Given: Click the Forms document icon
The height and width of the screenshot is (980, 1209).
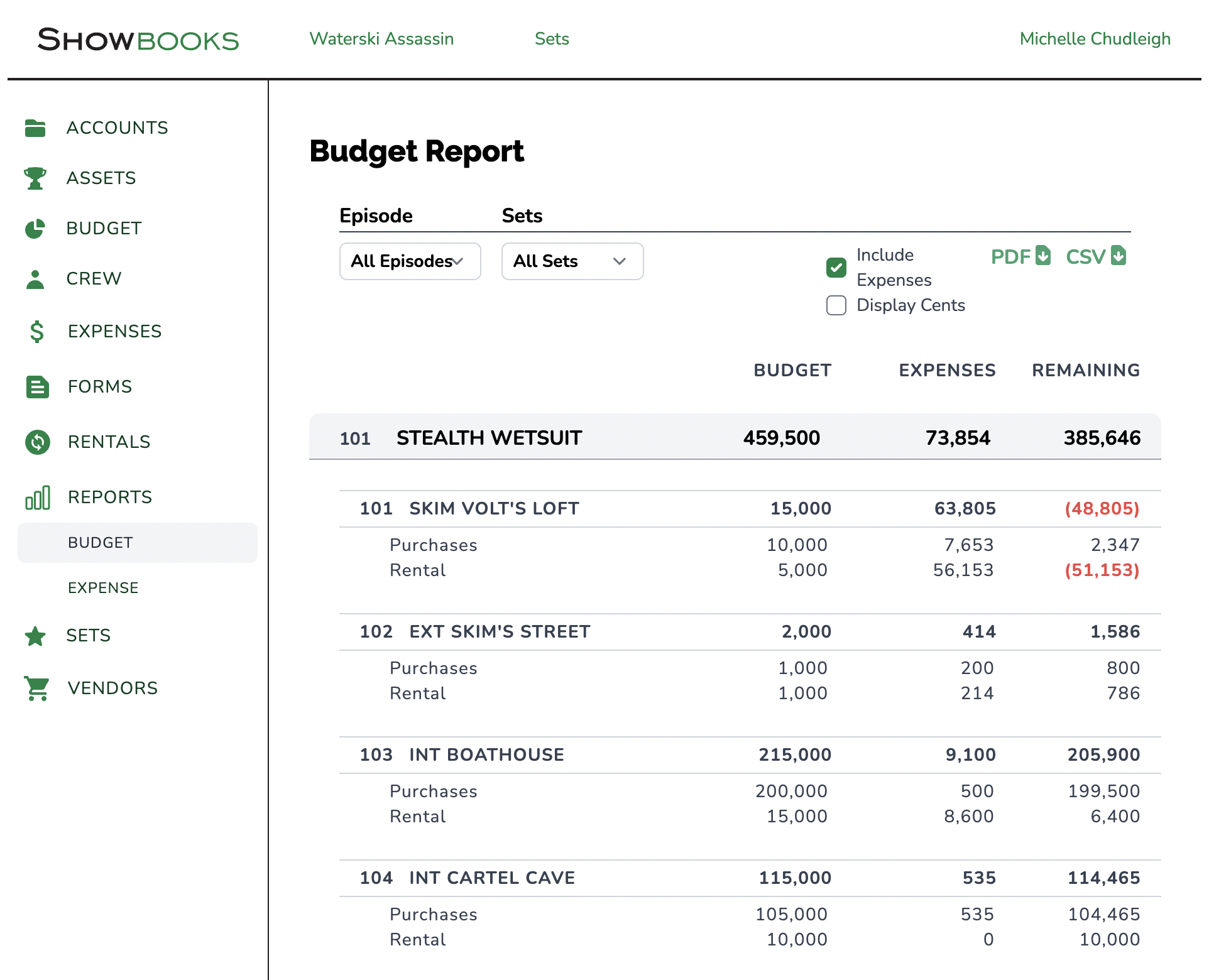Looking at the screenshot, I should click(x=37, y=386).
